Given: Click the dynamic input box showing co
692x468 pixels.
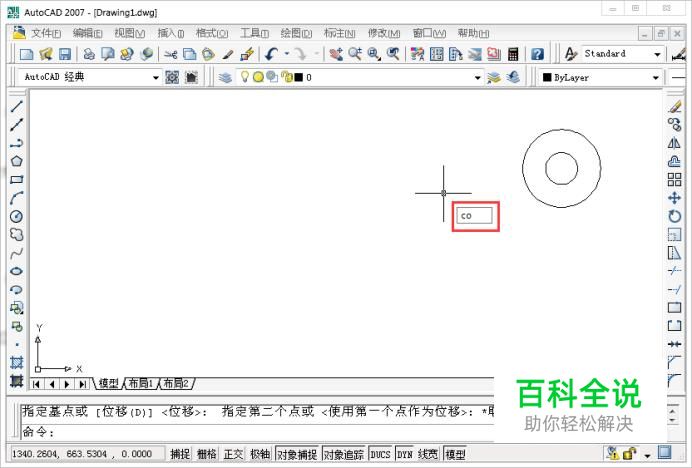Looking at the screenshot, I should pyautogui.click(x=474, y=216).
